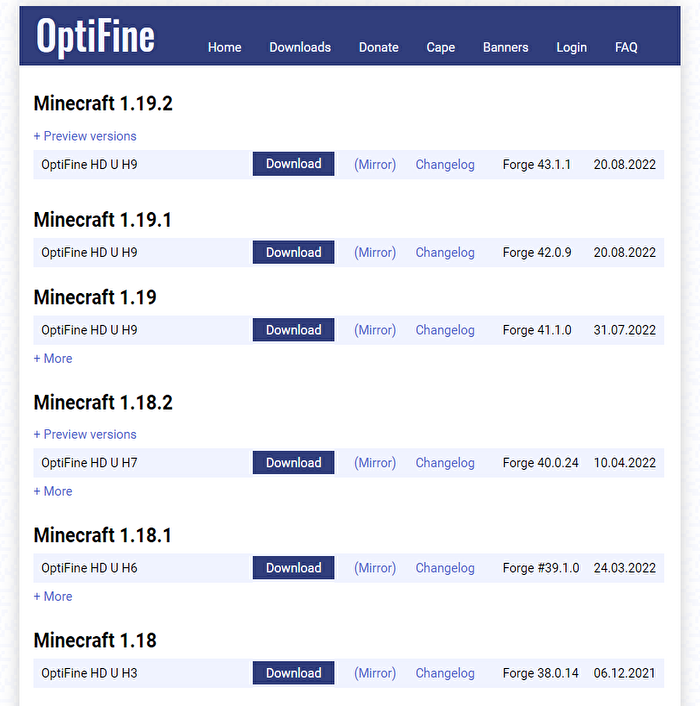Expand Preview versions under Minecraft 1.19.2
The width and height of the screenshot is (700, 706).
coord(85,136)
